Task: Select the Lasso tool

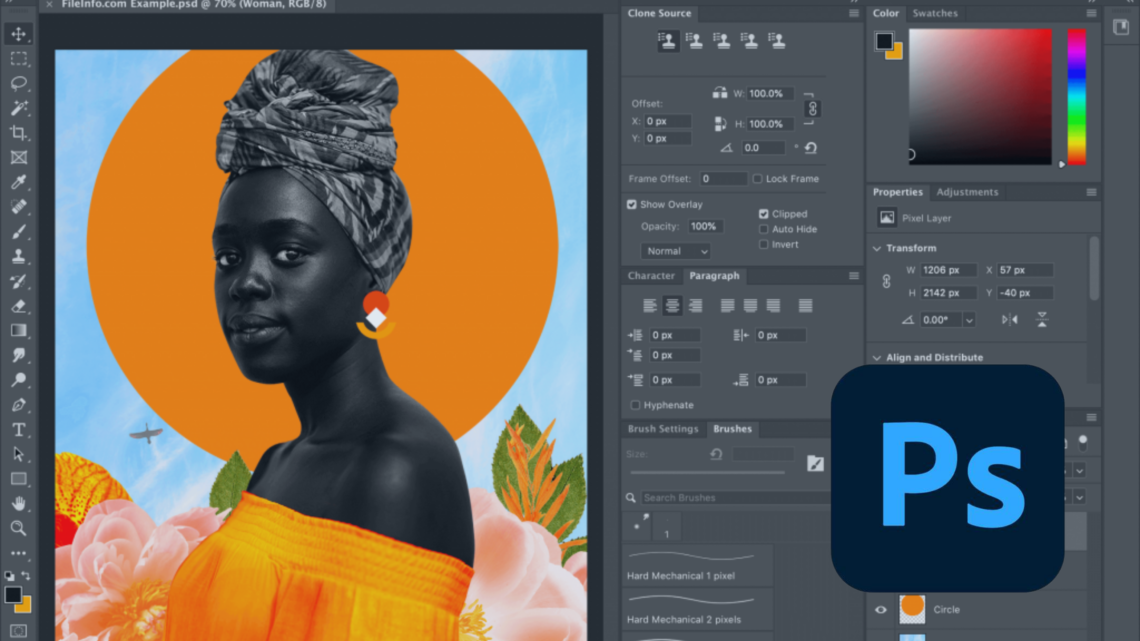Action: (x=19, y=82)
